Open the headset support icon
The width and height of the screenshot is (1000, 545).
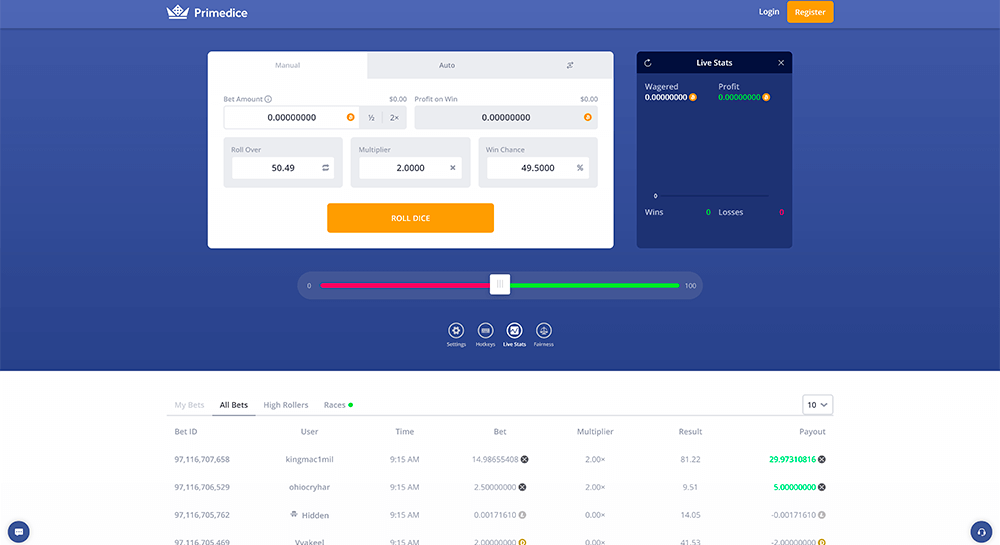pyautogui.click(x=981, y=531)
